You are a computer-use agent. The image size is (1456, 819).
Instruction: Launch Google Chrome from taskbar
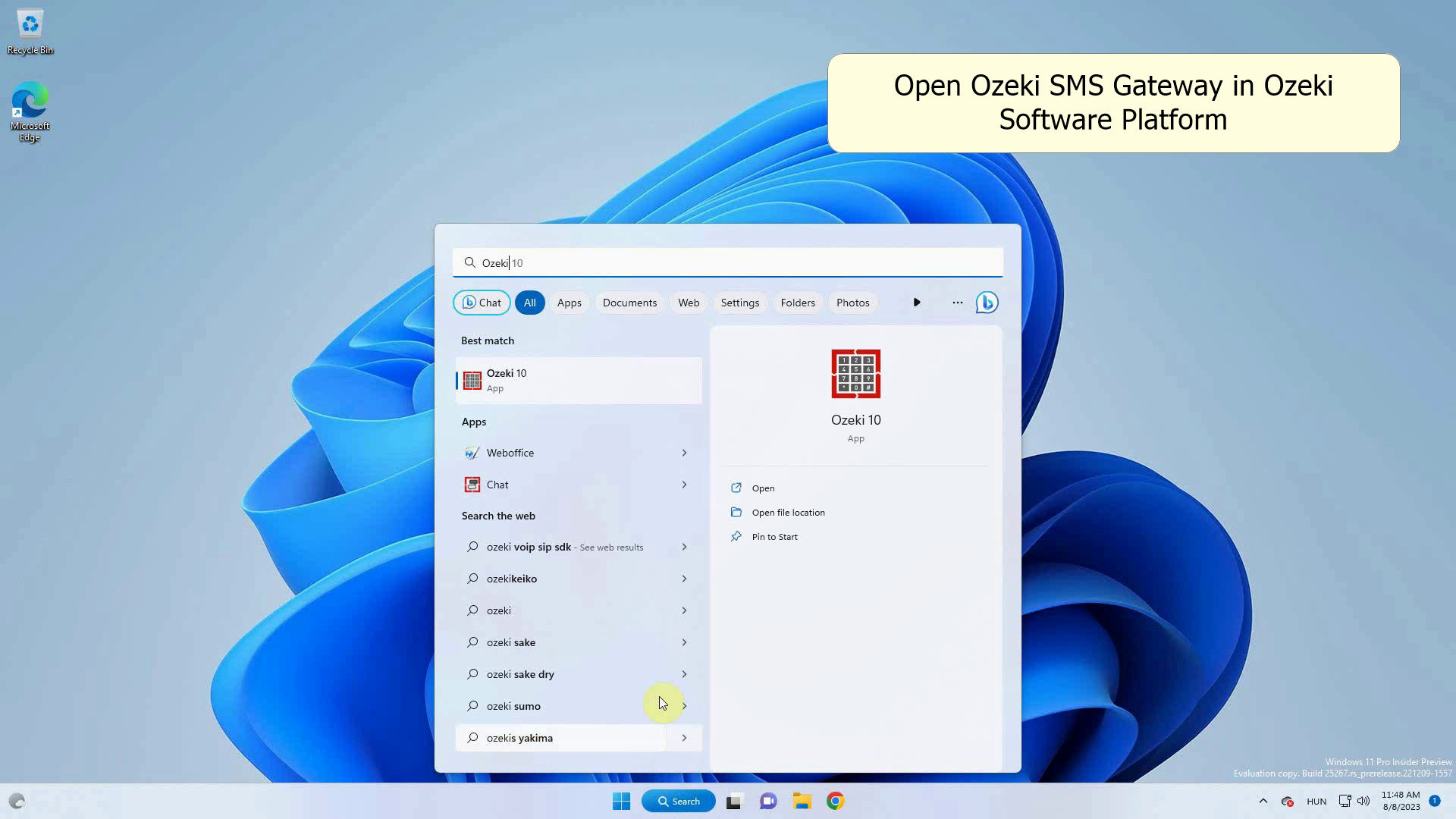836,801
